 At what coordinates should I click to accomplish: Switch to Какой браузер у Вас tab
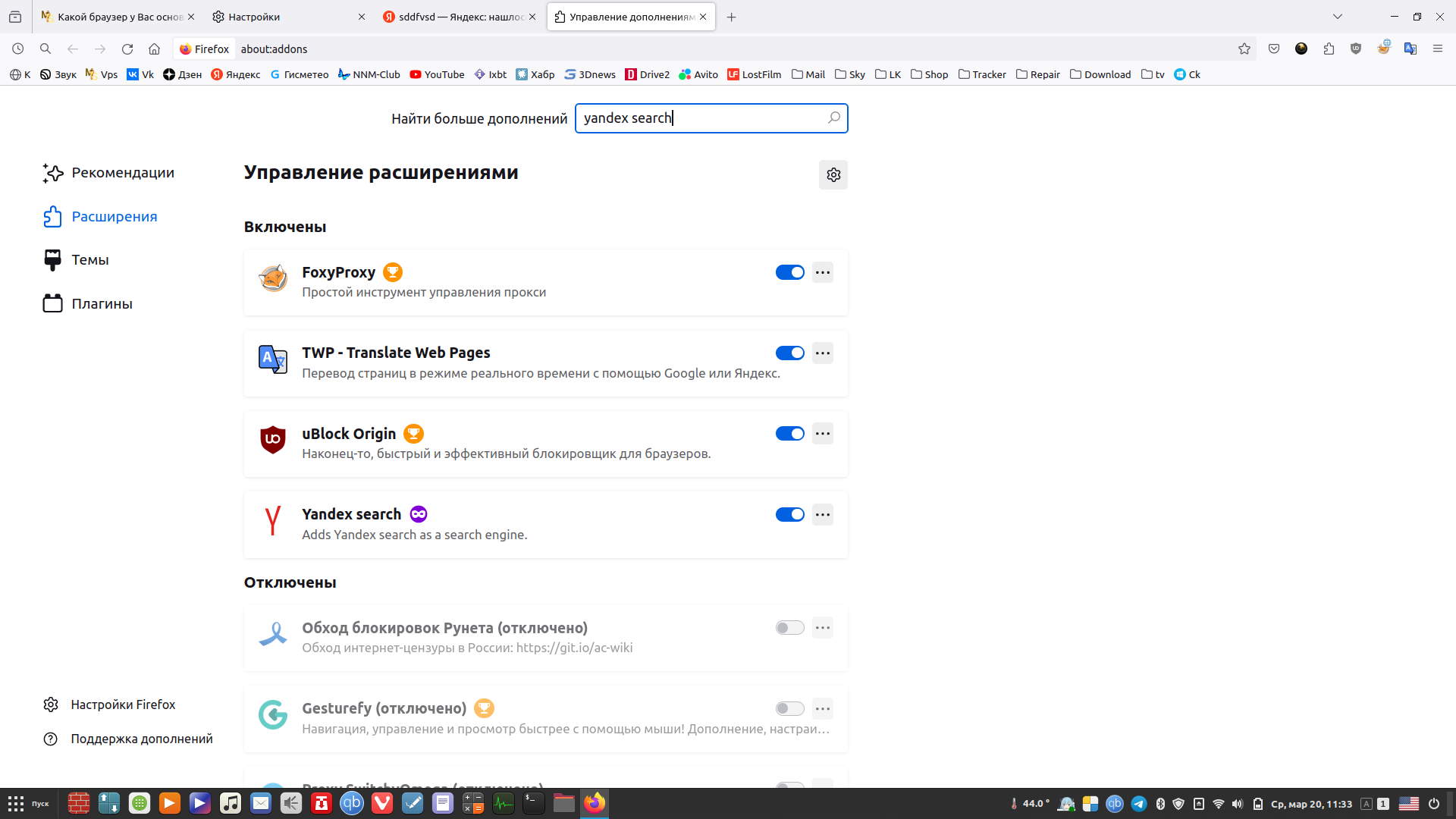[118, 17]
